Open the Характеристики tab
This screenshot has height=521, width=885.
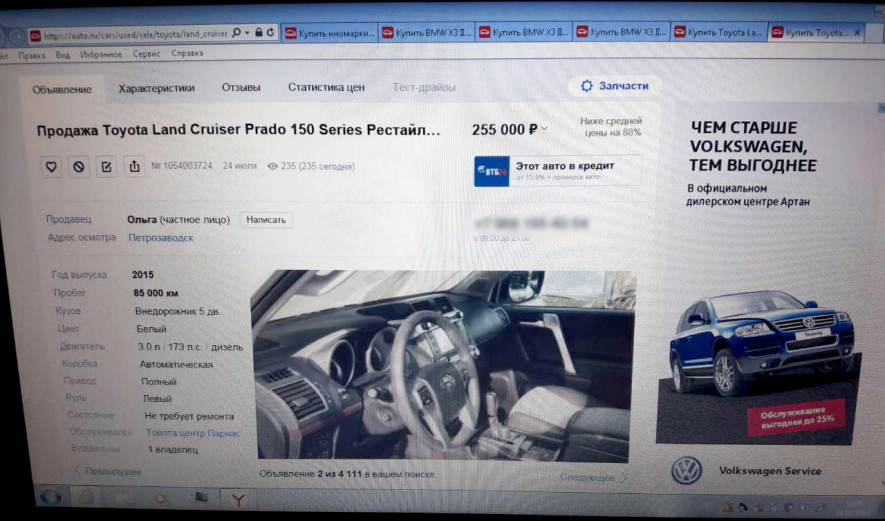tap(156, 88)
